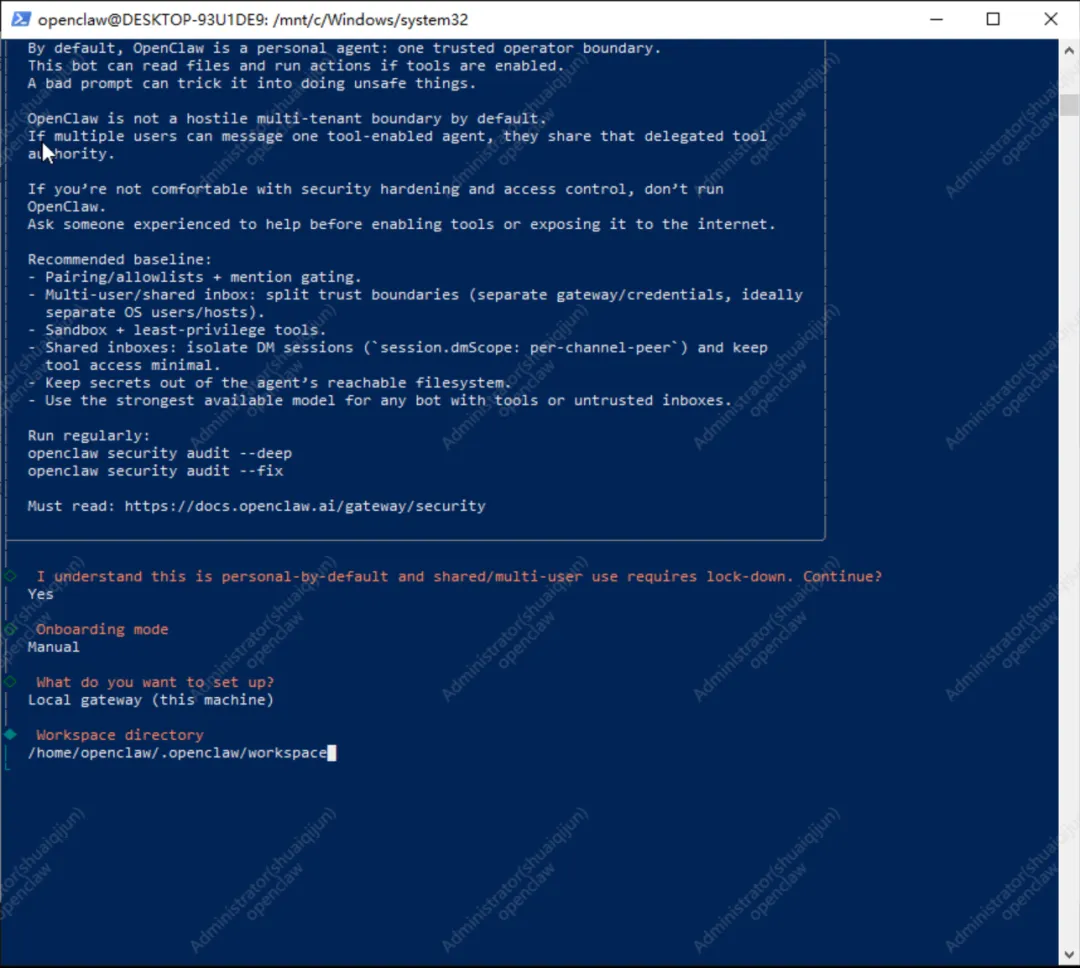The height and width of the screenshot is (968, 1080).
Task: Click the vertical scrollbar thumb
Action: coord(1069,105)
